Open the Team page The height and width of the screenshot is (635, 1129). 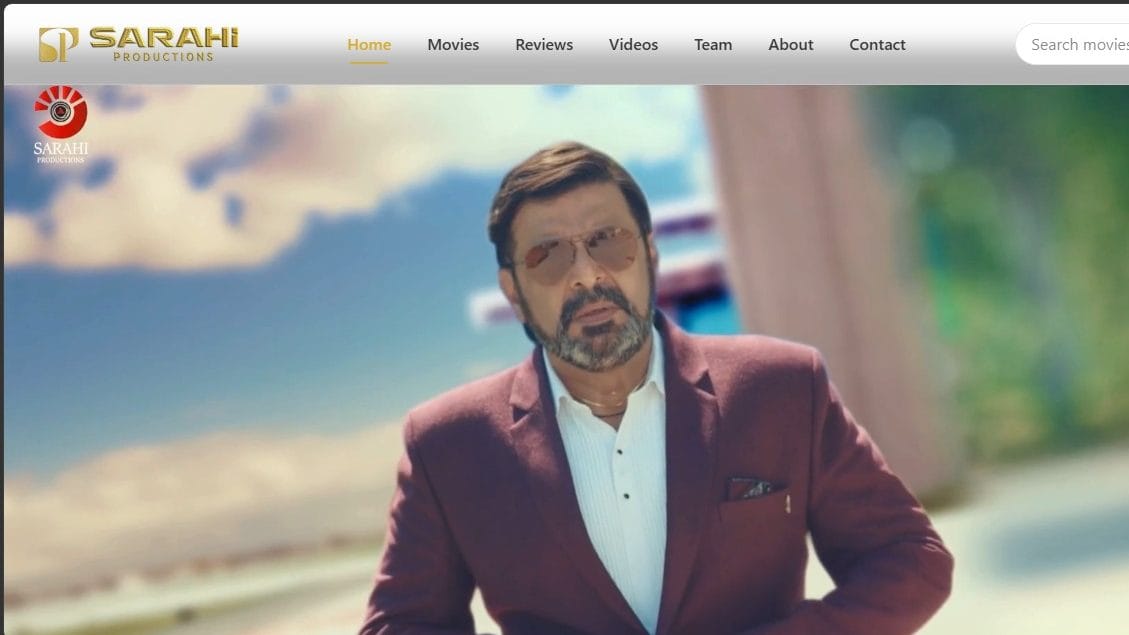pos(713,44)
